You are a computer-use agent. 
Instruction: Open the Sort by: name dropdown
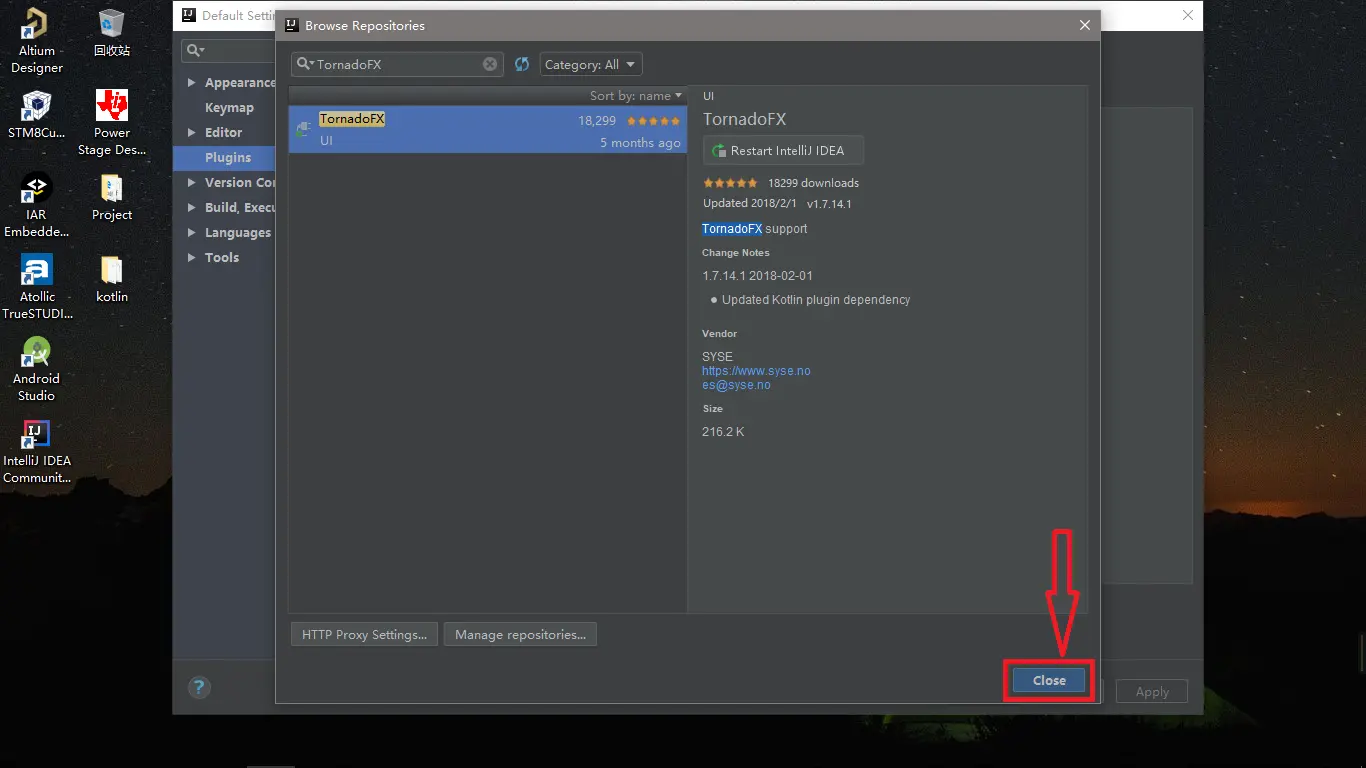(636, 96)
